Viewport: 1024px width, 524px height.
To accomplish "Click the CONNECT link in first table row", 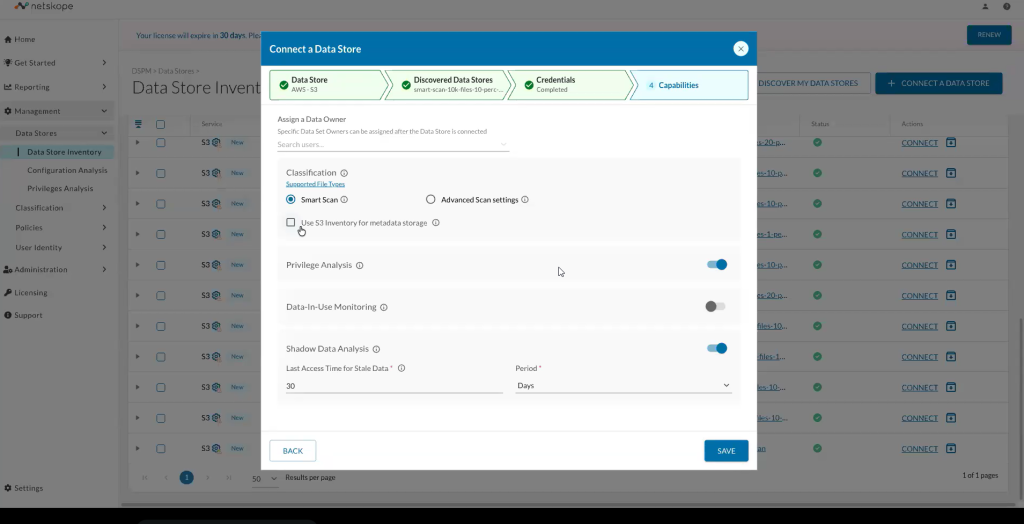I will (x=920, y=143).
